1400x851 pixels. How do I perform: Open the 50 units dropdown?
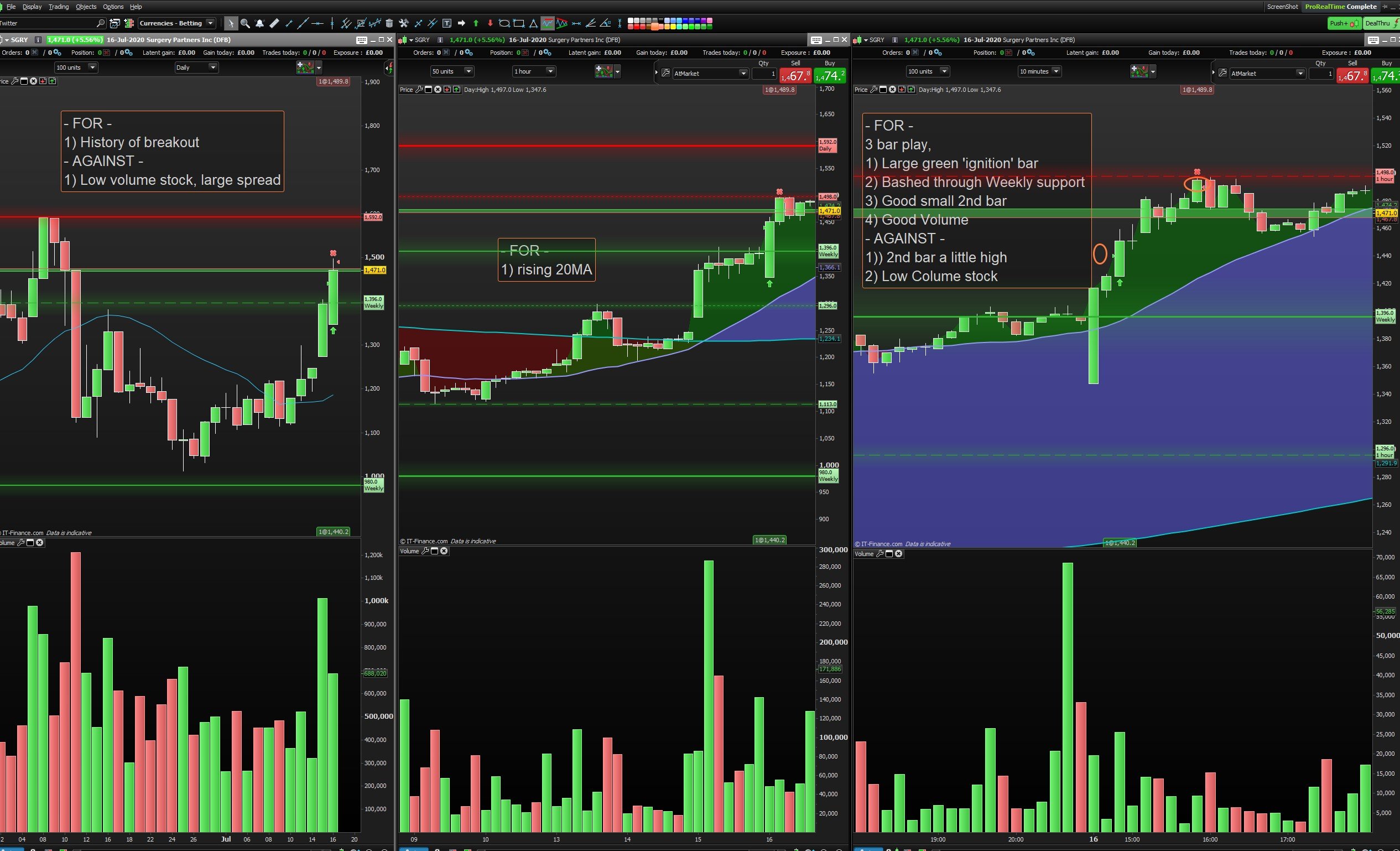pos(452,71)
